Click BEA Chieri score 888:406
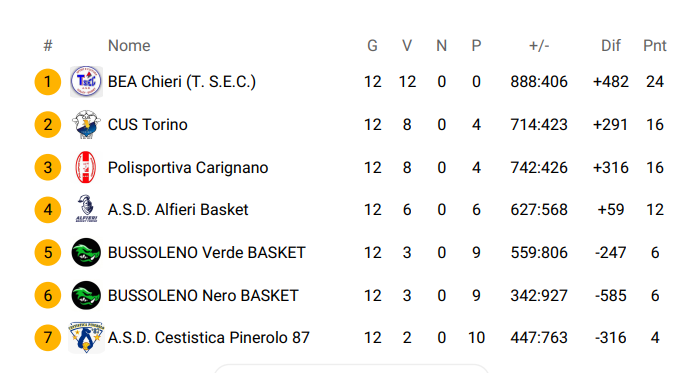Image resolution: width=697 pixels, height=373 pixels. tap(539, 82)
